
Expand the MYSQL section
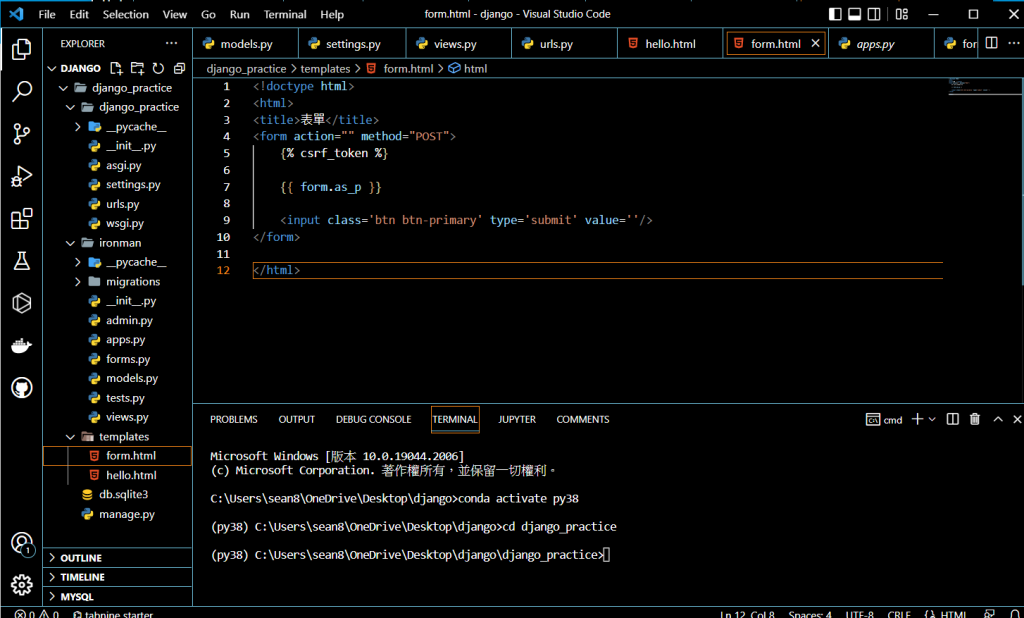(x=118, y=596)
